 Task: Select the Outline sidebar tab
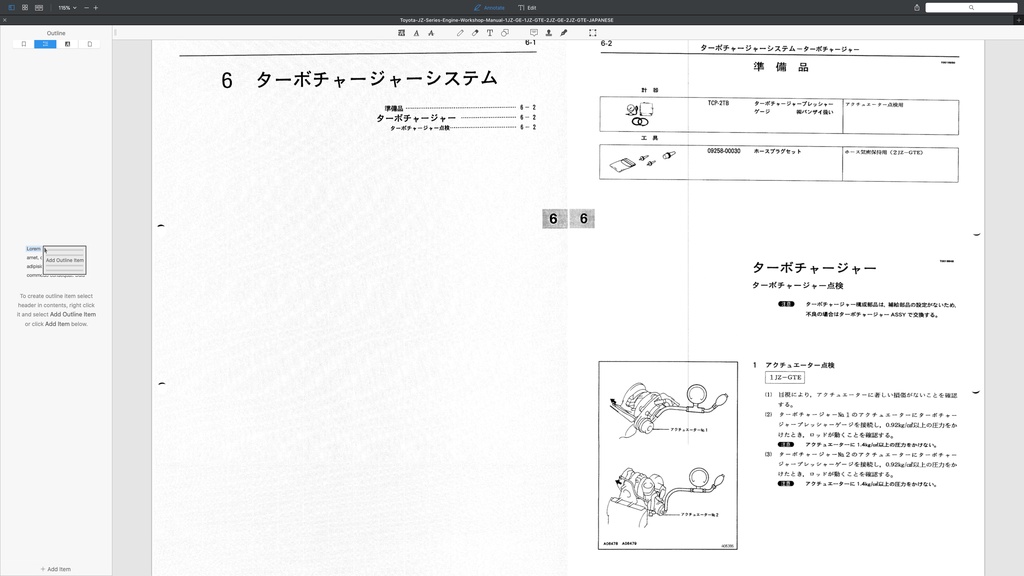click(45, 44)
